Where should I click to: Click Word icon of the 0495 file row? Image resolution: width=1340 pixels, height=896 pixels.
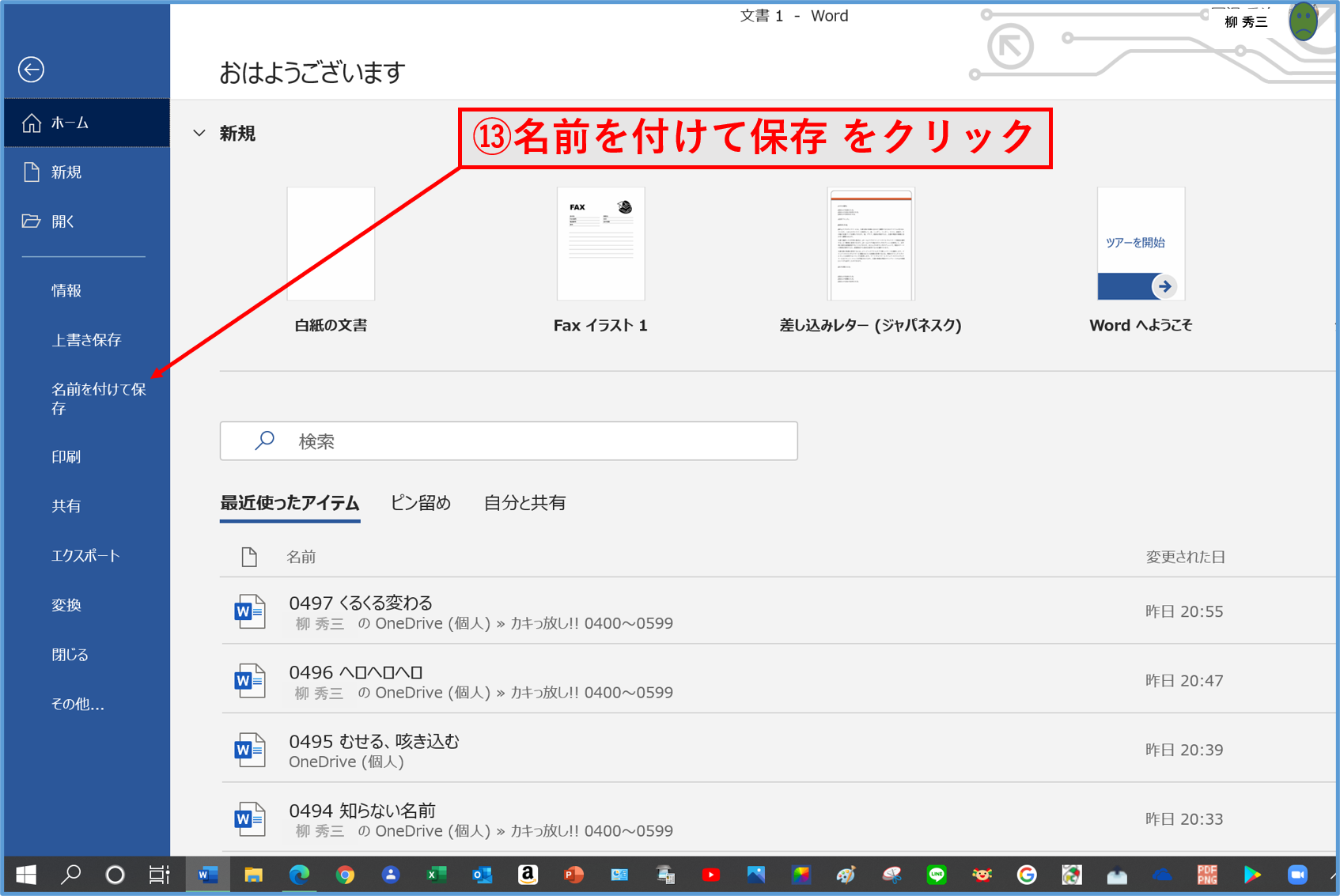tap(249, 750)
